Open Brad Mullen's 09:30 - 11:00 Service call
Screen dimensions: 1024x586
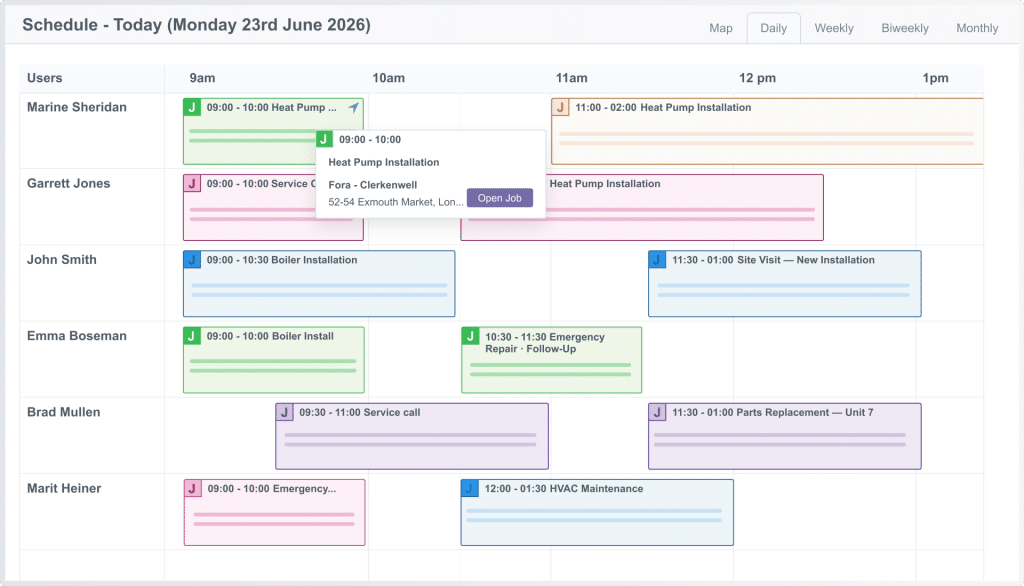(411, 436)
